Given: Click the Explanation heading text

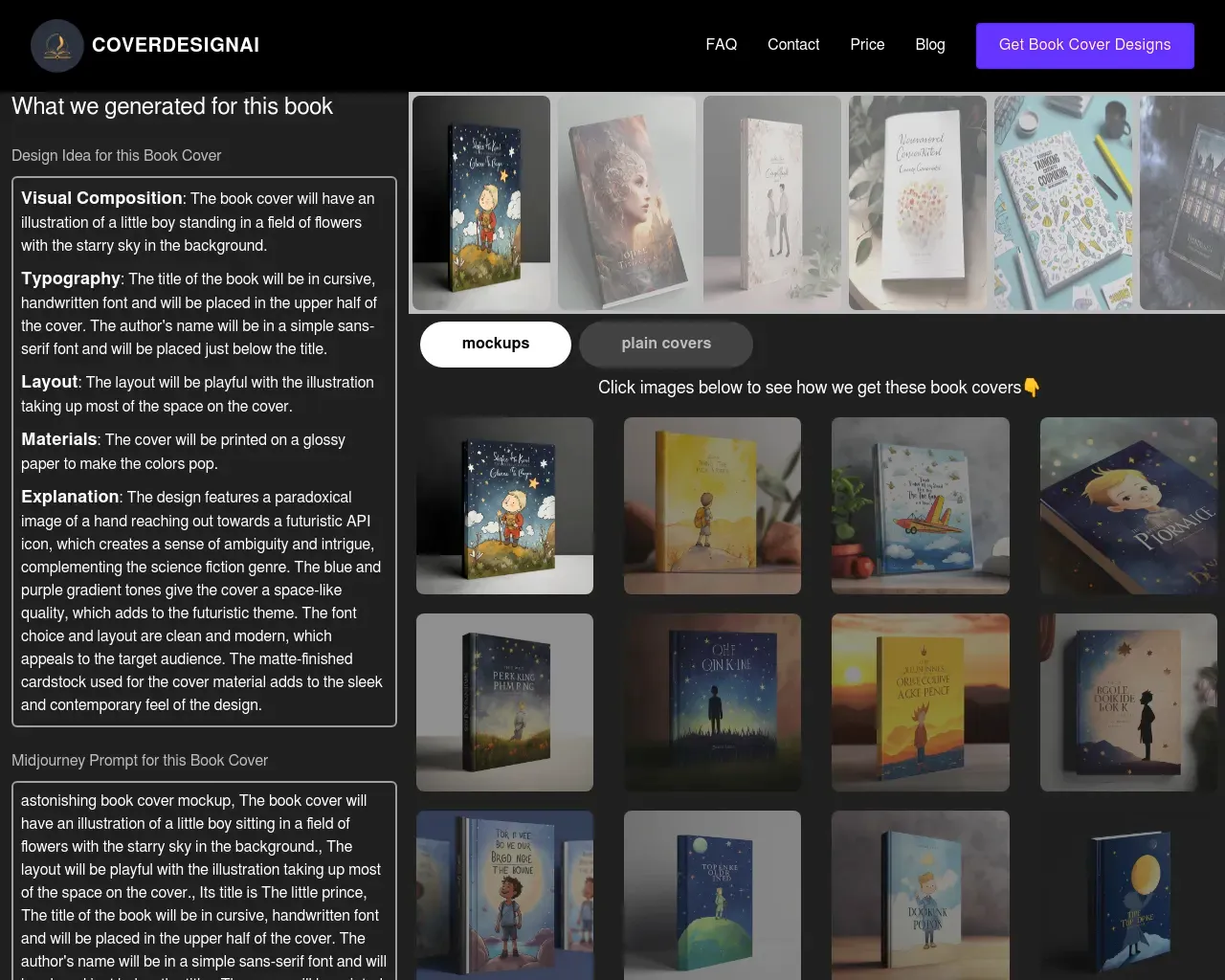Looking at the screenshot, I should click(x=70, y=497).
